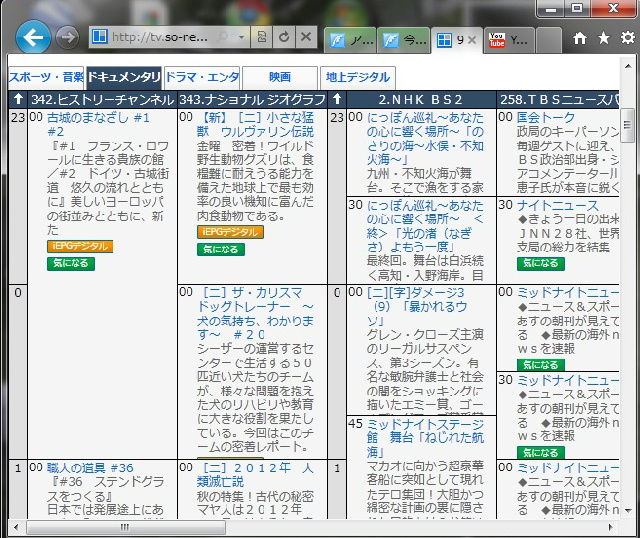
Task: Click the vertical scrollbar thumb
Action: (x=627, y=126)
